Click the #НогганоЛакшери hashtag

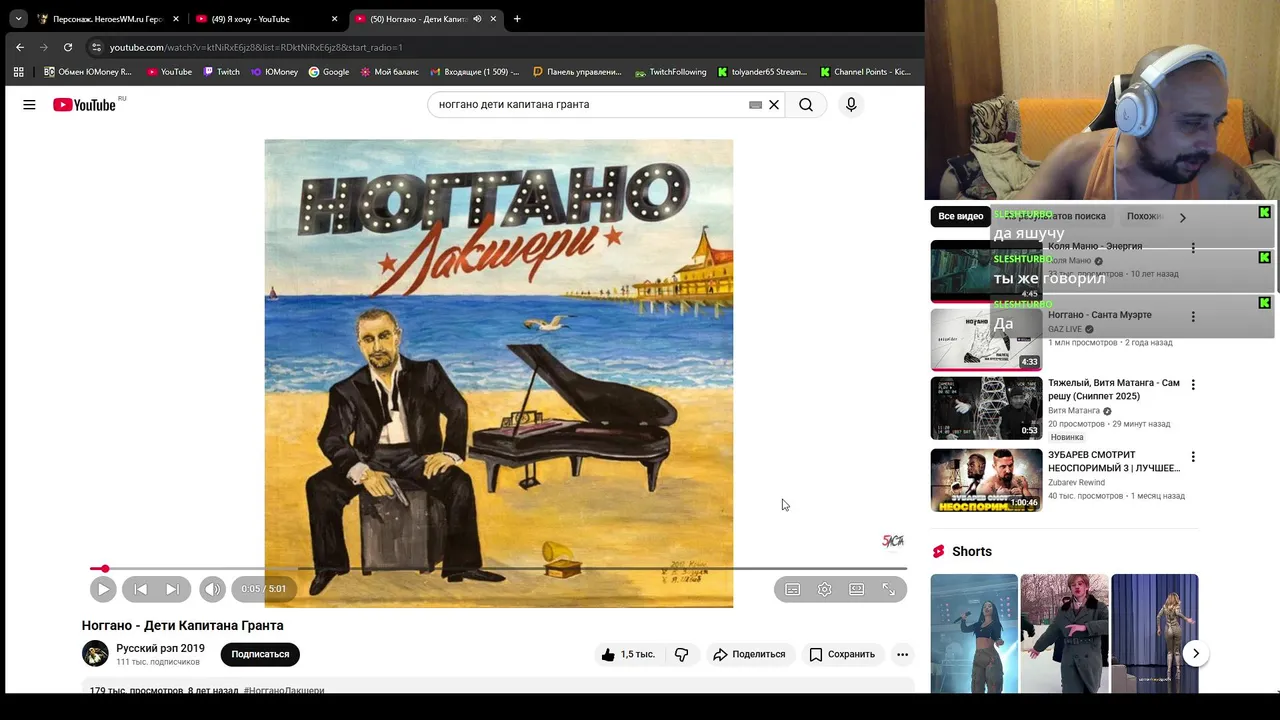coord(284,690)
